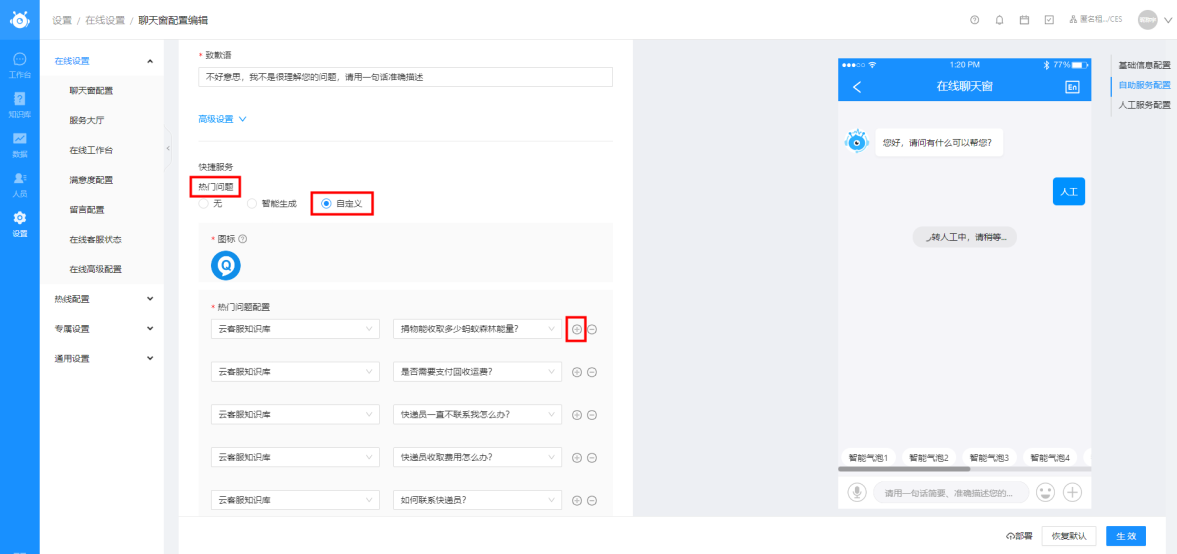Click the microphone icon in chat preview
The height and width of the screenshot is (554, 1177).
(x=856, y=492)
